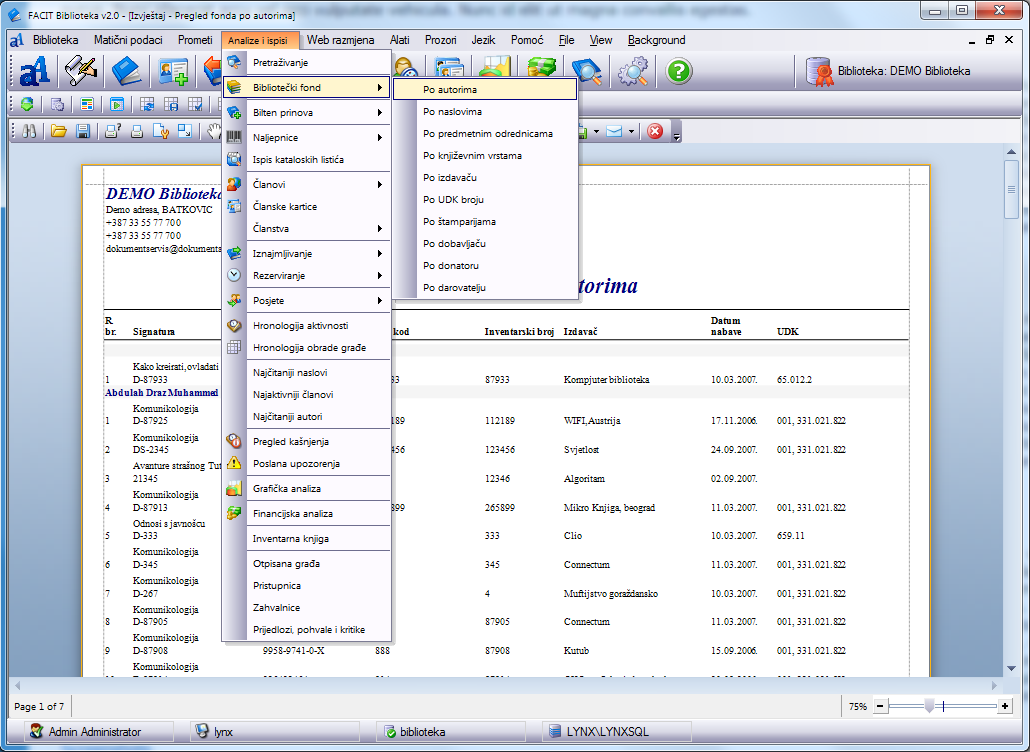Screen dimensions: 1030x752
Task: Select 'Po naslovima' from submenu
Action: point(453,112)
